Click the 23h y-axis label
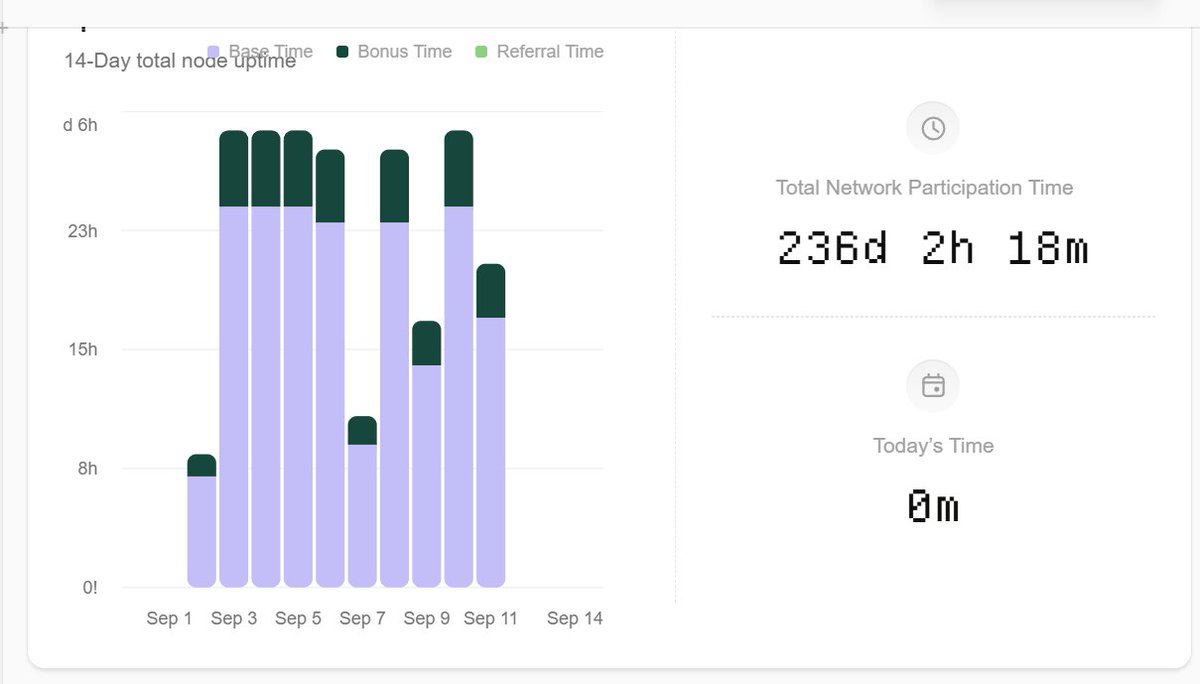Image resolution: width=1200 pixels, height=684 pixels. [x=84, y=231]
